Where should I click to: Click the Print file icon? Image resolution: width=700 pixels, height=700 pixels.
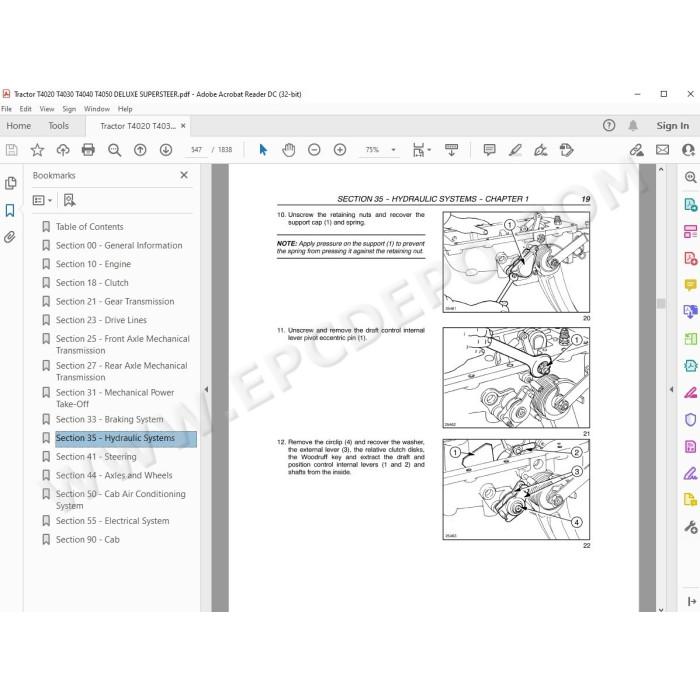(88, 150)
